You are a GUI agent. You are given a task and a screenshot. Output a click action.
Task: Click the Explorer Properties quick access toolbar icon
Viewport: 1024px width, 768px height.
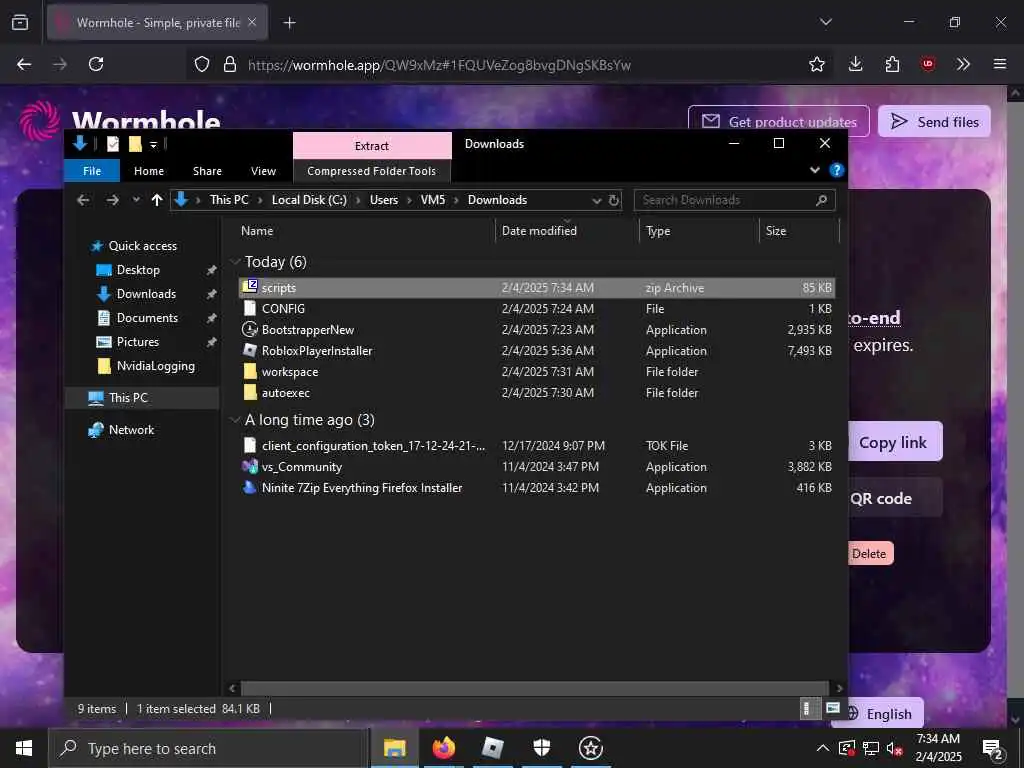(113, 144)
